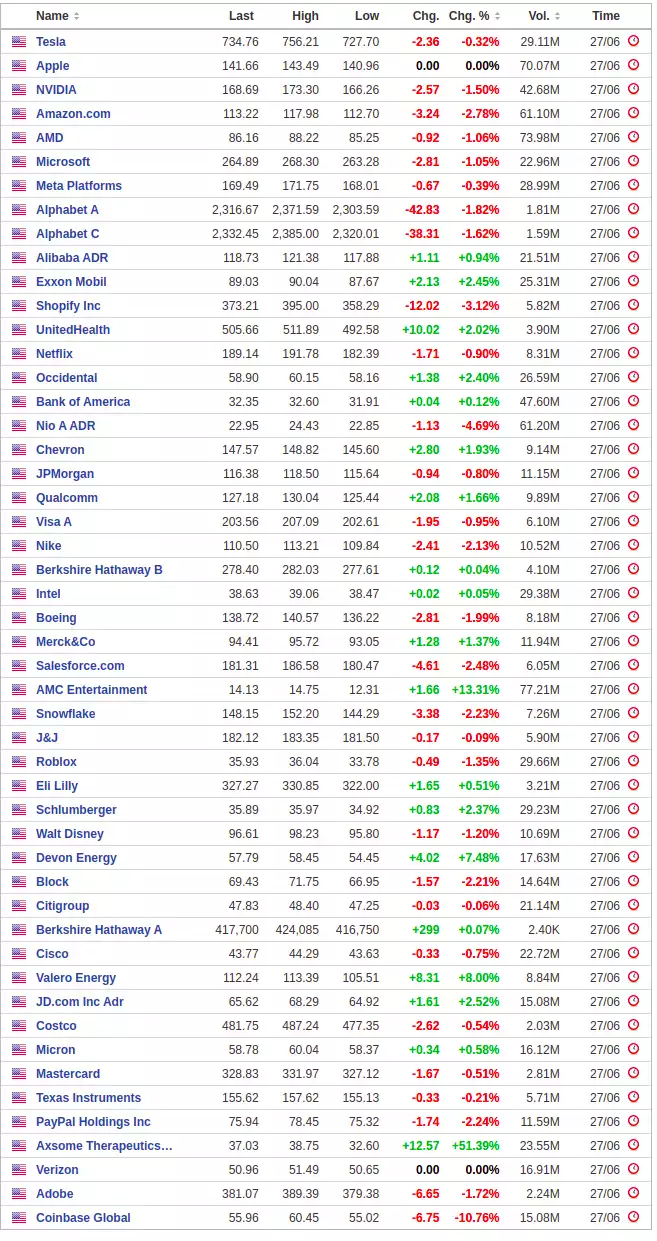Screen dimensions: 657x1241
Task: Click the red clock icon in Intel row
Action: coord(633,593)
